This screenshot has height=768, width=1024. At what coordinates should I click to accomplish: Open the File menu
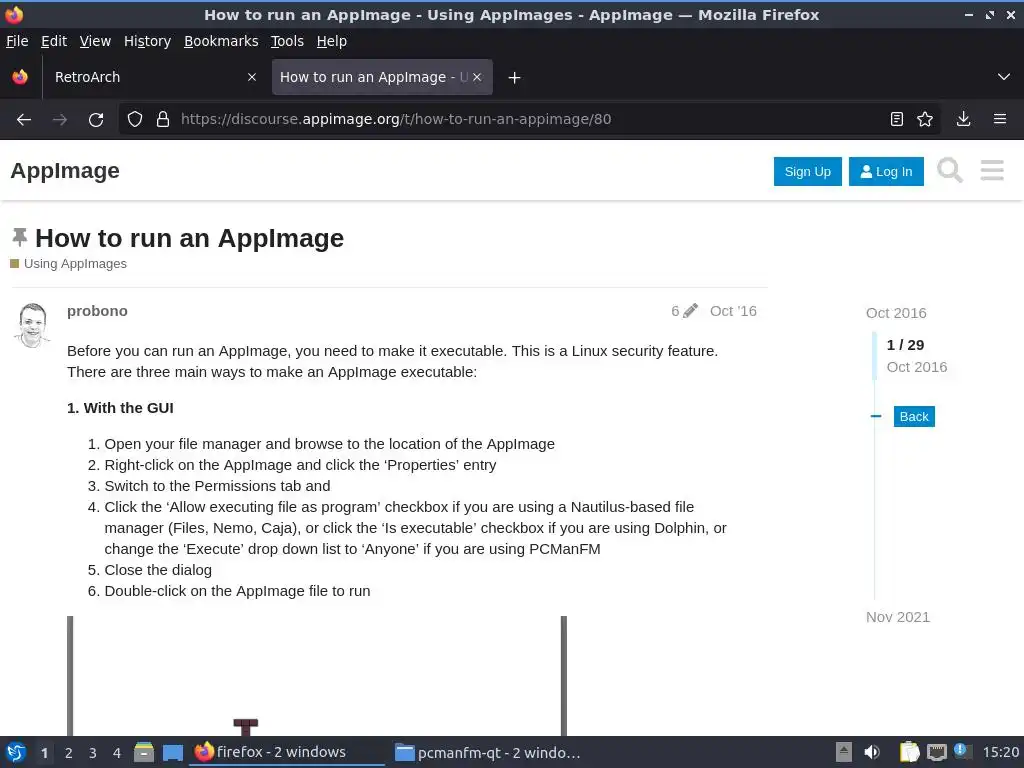(x=17, y=41)
